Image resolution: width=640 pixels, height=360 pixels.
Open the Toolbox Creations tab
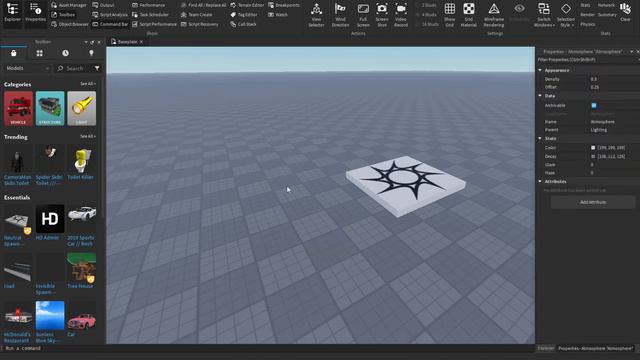[91, 53]
